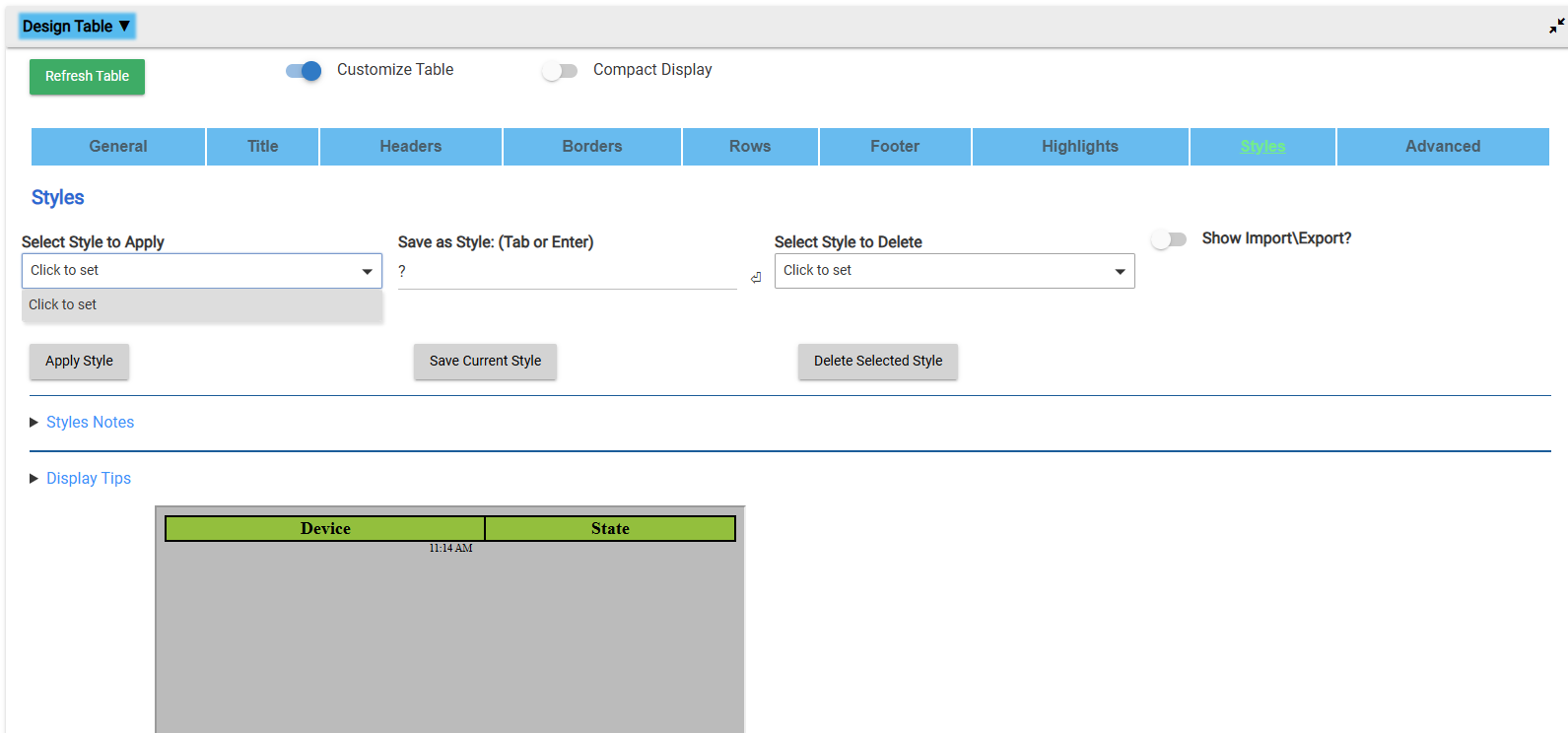
Task: Open the Headers tab
Action: click(411, 146)
